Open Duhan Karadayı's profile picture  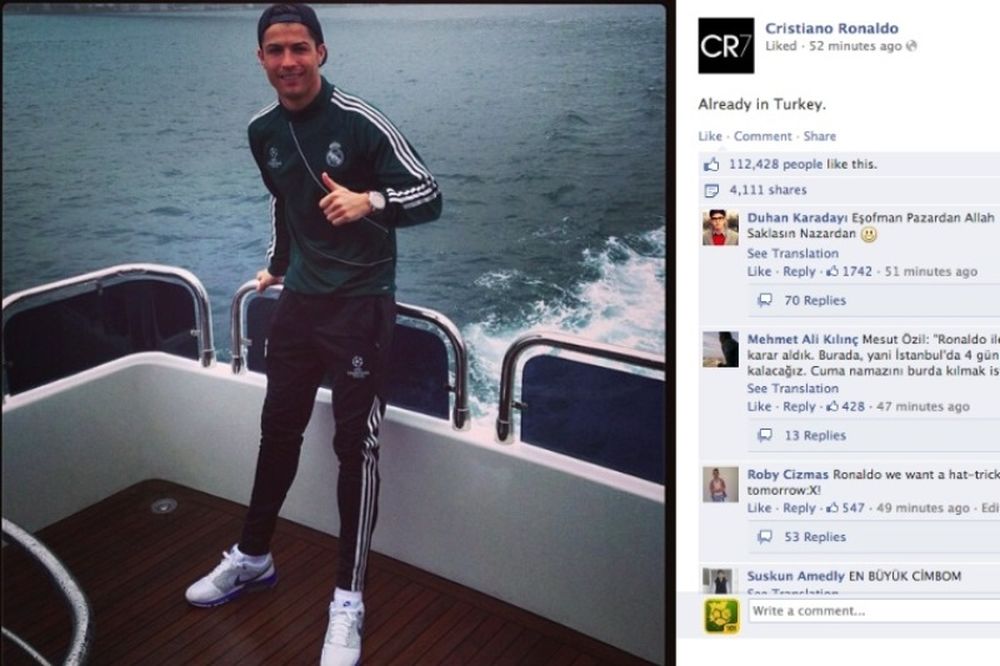click(x=721, y=228)
